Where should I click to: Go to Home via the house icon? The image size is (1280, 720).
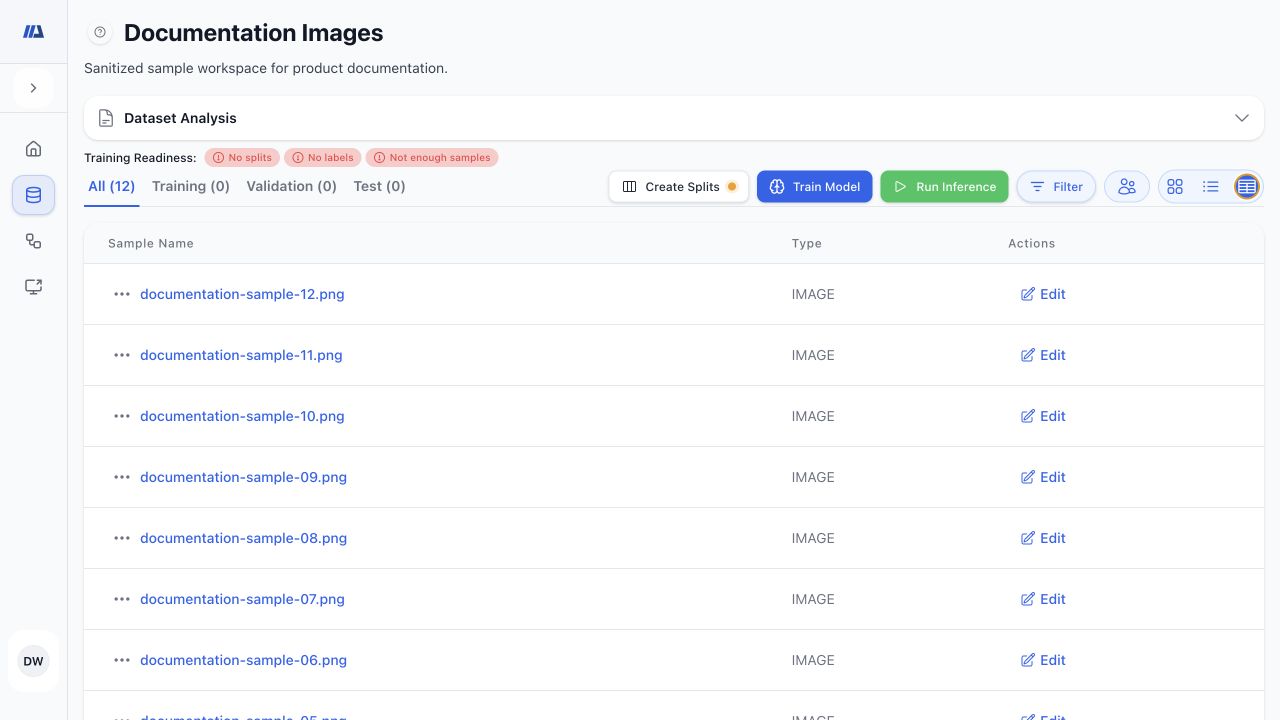[x=33, y=149]
